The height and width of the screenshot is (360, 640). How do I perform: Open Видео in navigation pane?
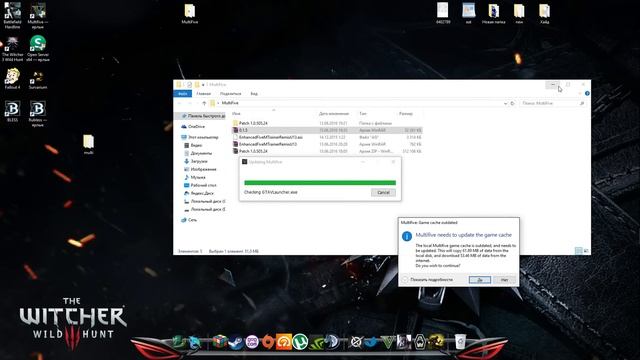click(193, 145)
